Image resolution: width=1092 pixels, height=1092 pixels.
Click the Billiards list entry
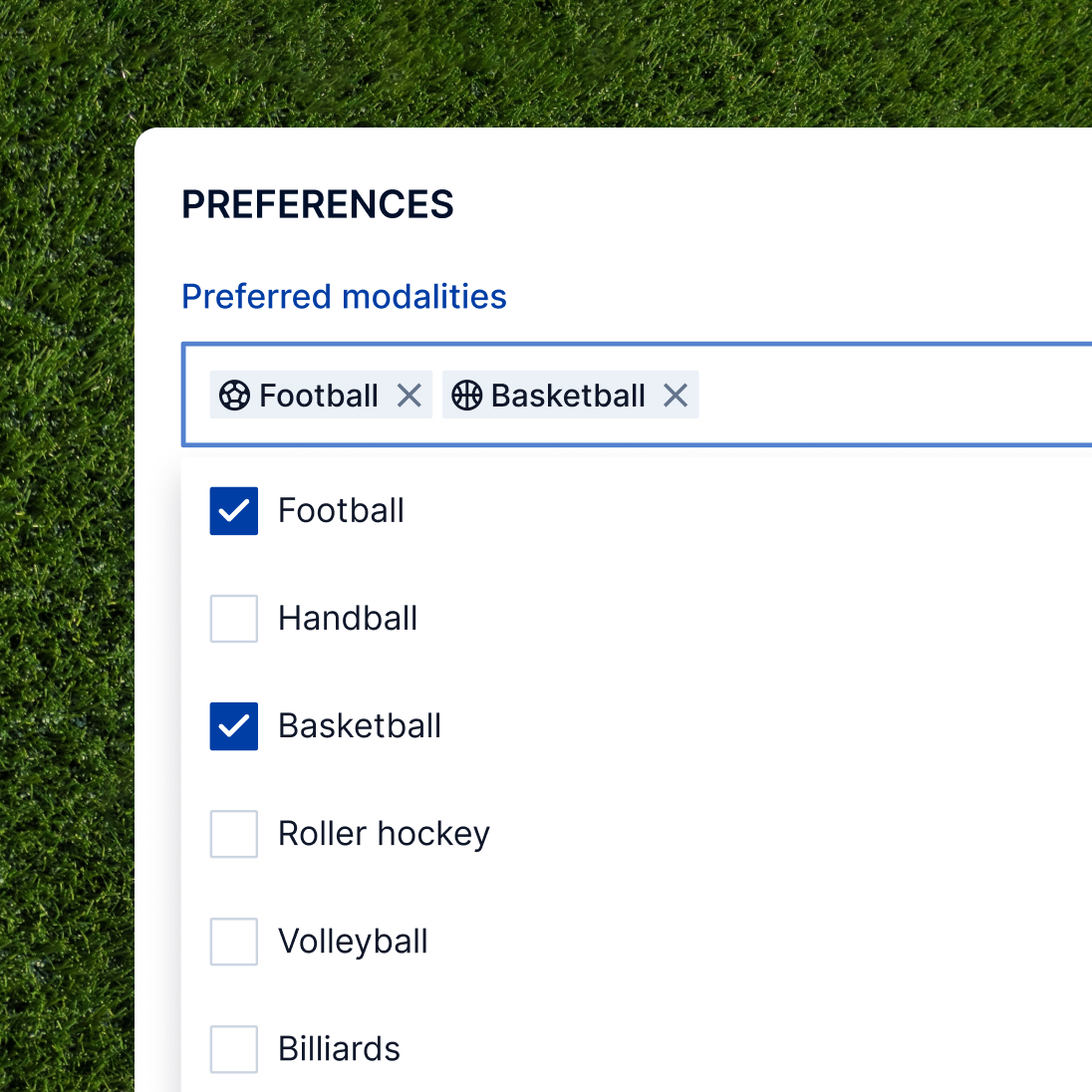tap(339, 1049)
